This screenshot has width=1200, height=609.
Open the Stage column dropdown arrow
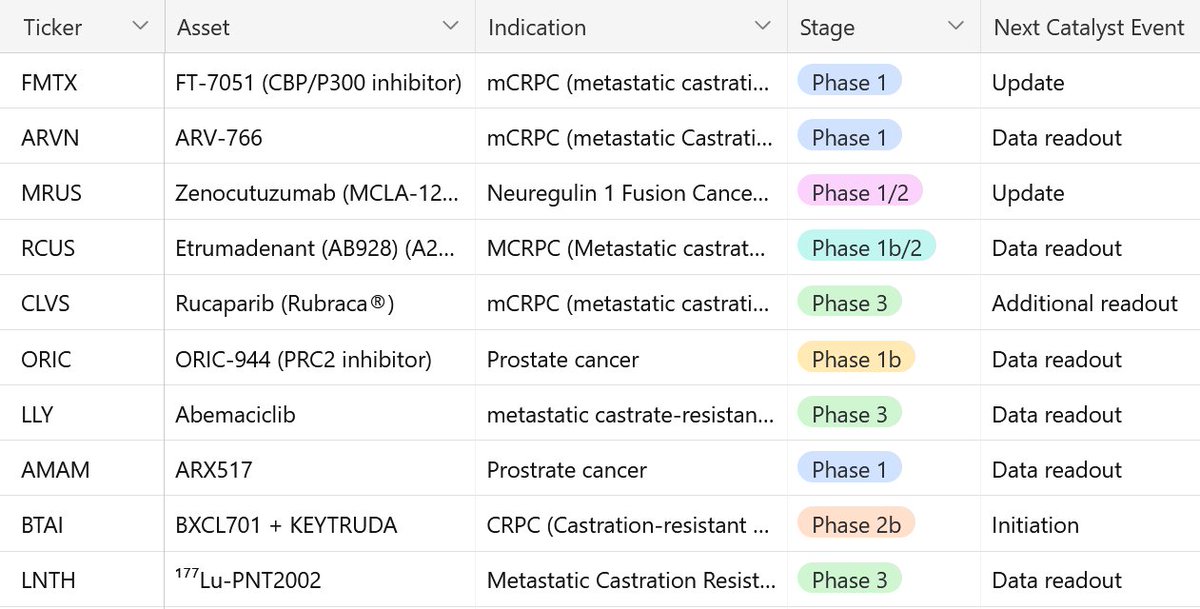[955, 26]
